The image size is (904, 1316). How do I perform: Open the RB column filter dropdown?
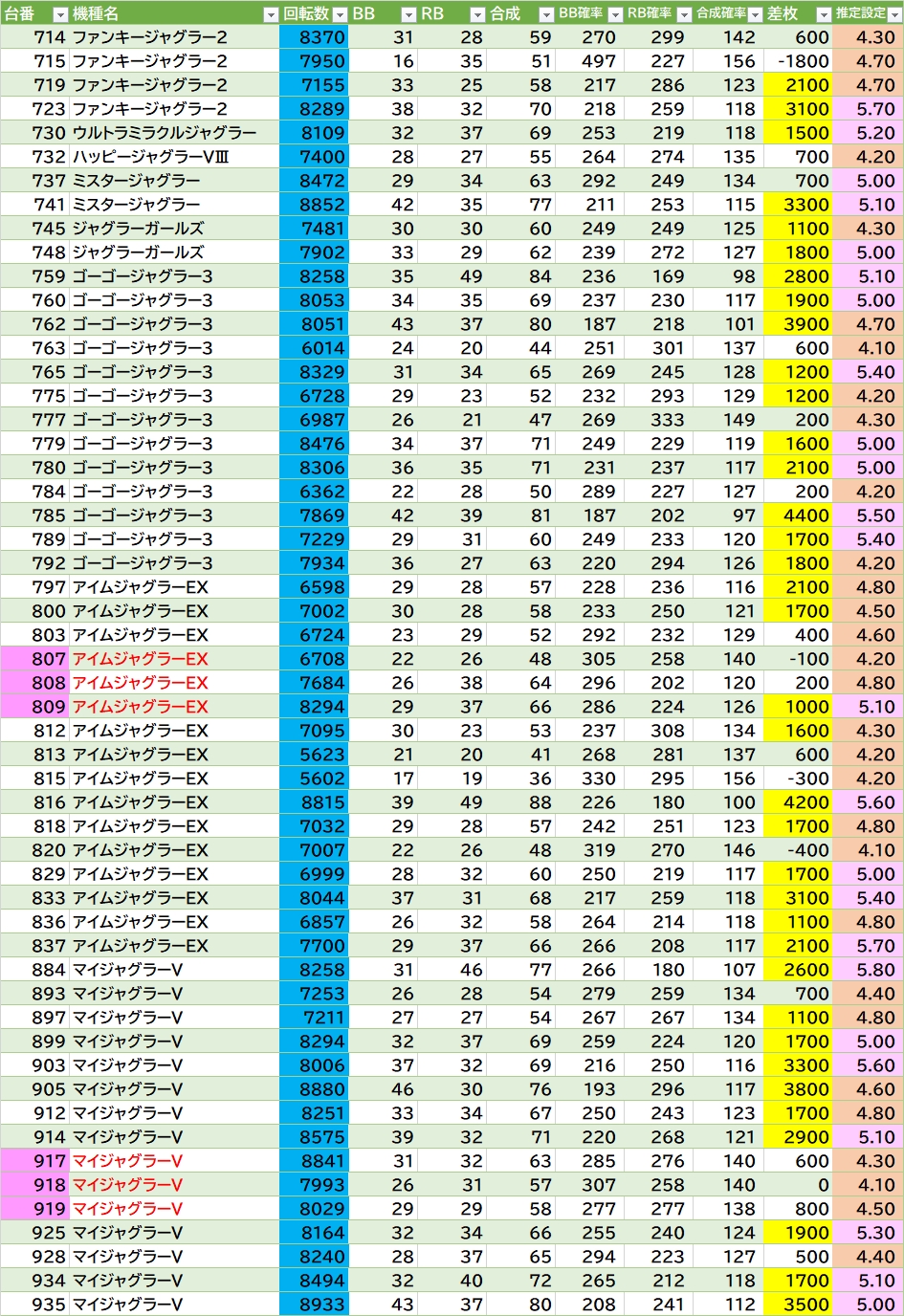pyautogui.click(x=477, y=14)
